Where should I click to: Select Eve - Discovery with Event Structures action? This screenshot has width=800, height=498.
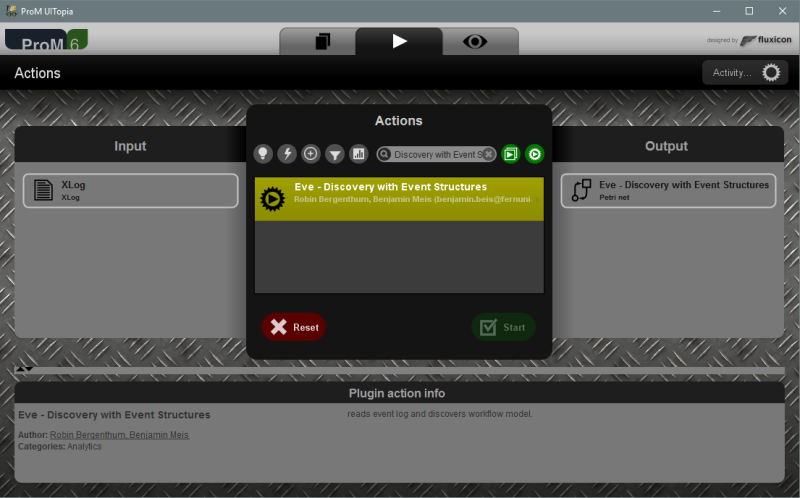tap(399, 199)
